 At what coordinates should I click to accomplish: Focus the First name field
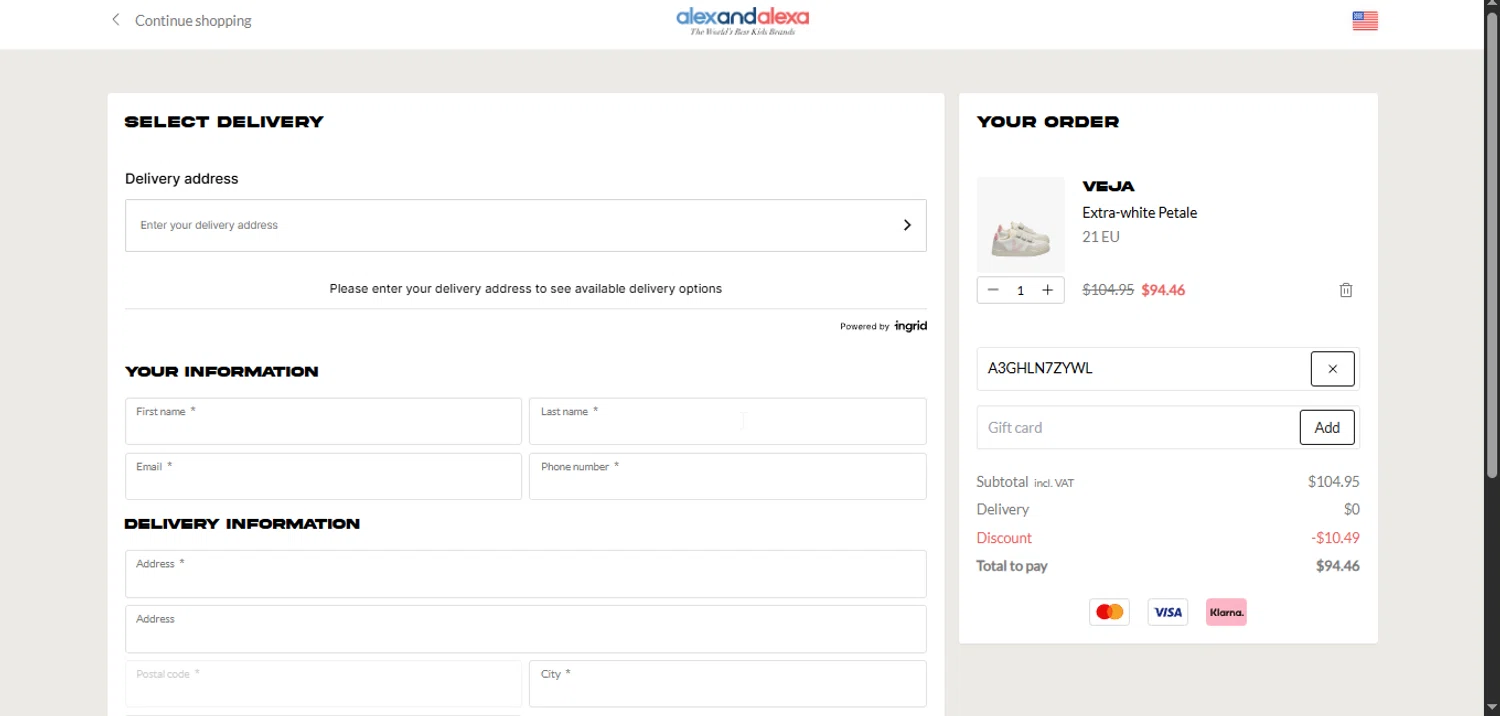pyautogui.click(x=323, y=421)
